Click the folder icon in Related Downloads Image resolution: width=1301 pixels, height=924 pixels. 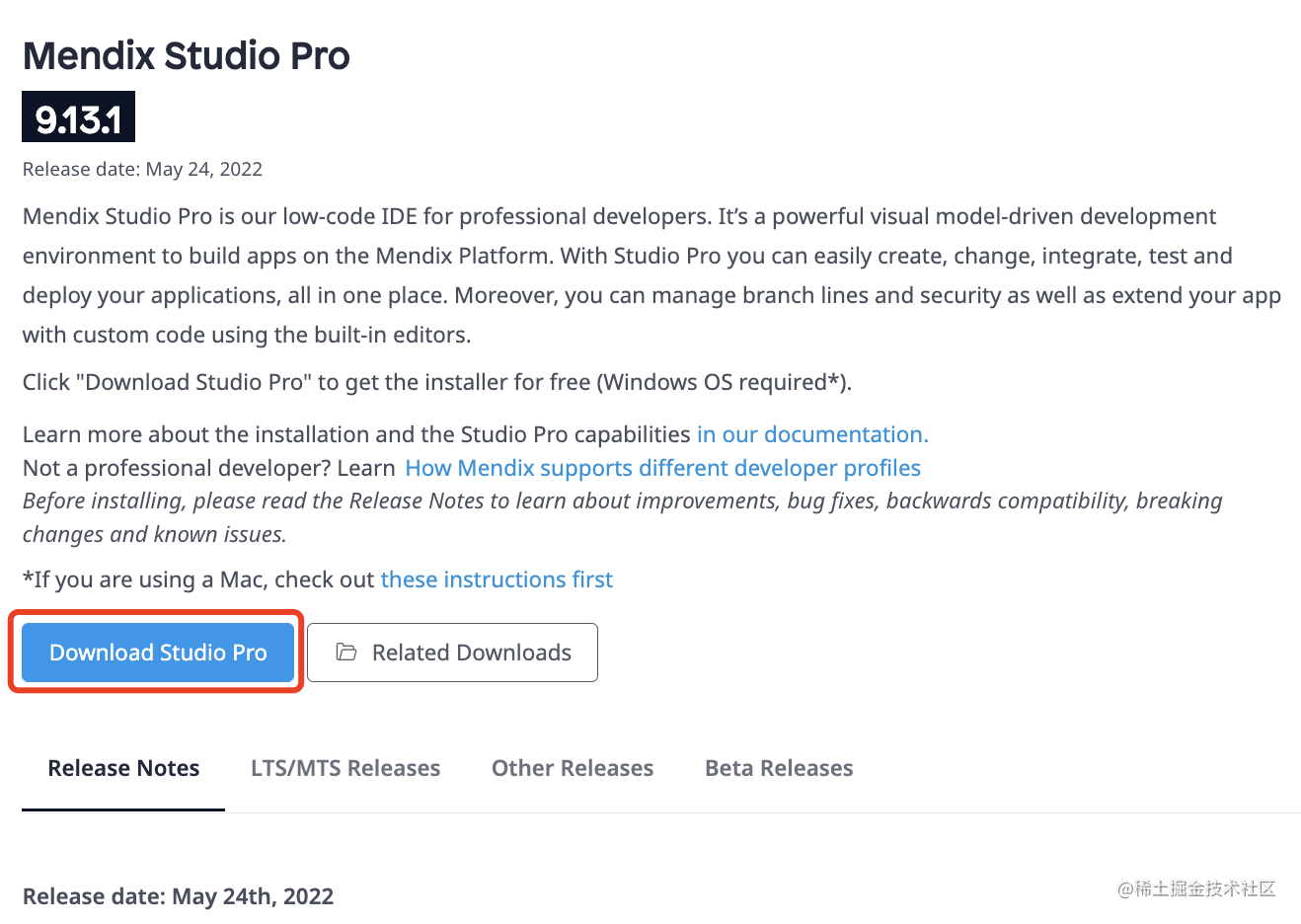(x=345, y=653)
